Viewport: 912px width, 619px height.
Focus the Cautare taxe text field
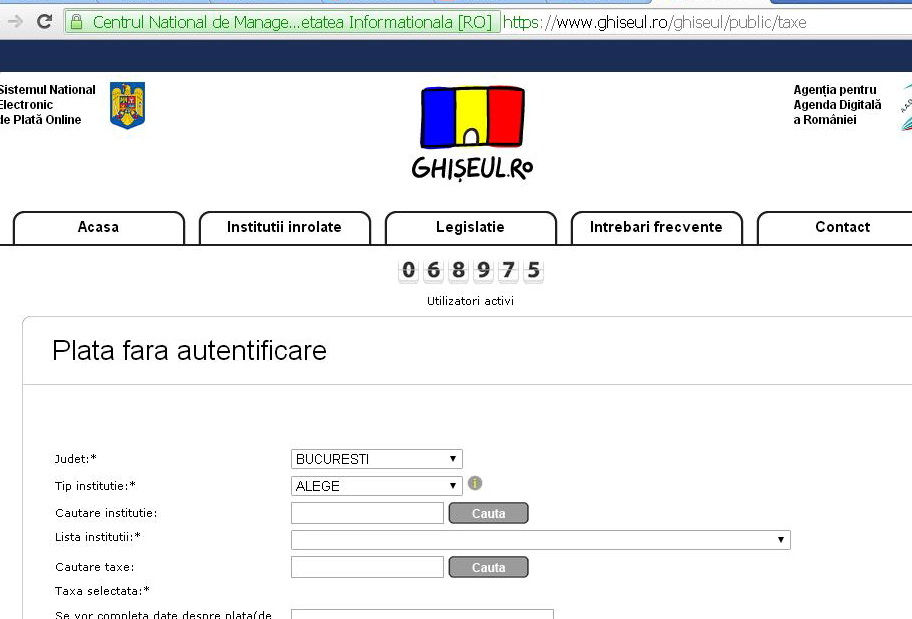[x=367, y=567]
